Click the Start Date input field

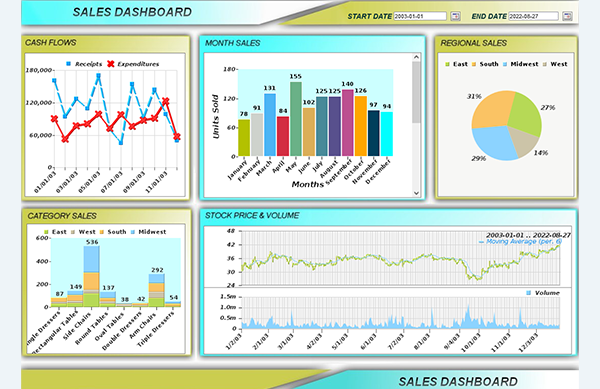(420, 16)
